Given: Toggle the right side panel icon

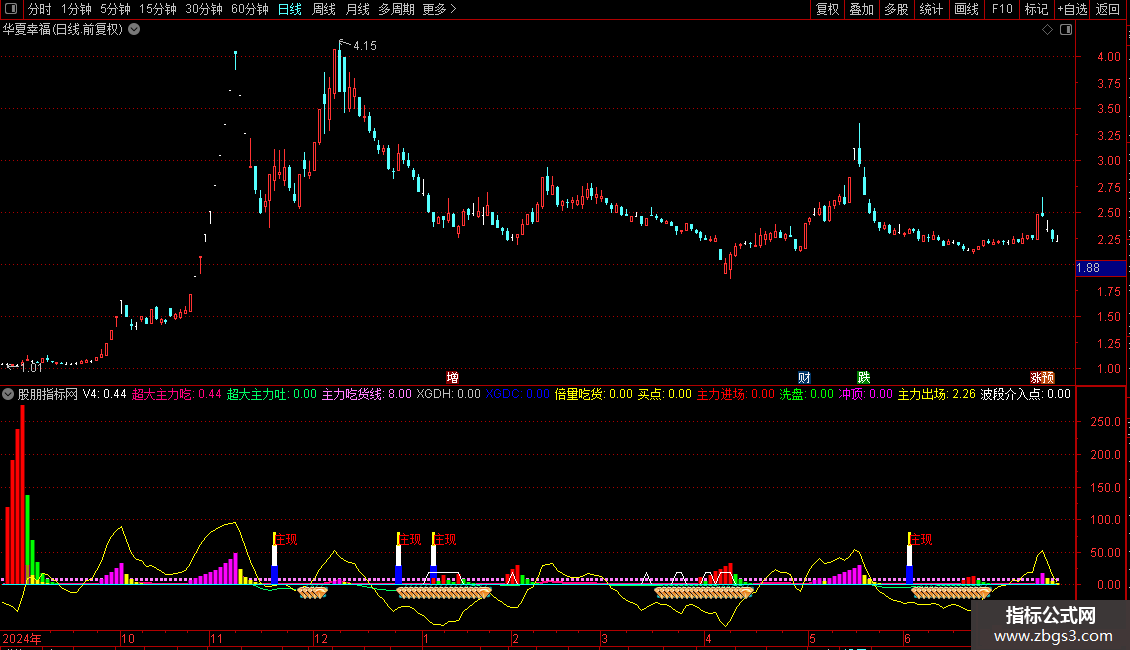Looking at the screenshot, I should coord(1066,30).
